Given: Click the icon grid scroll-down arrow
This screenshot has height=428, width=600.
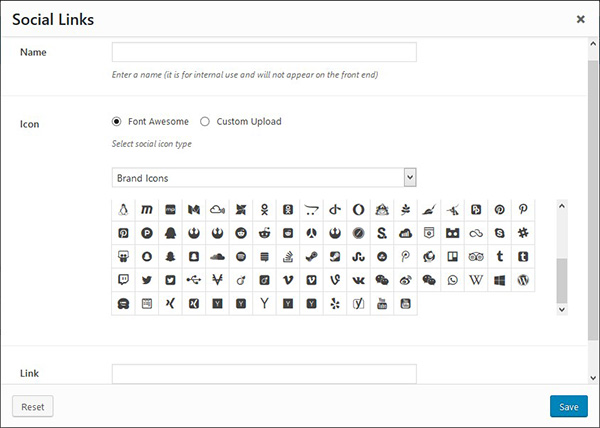Looking at the screenshot, I should 562,309.
